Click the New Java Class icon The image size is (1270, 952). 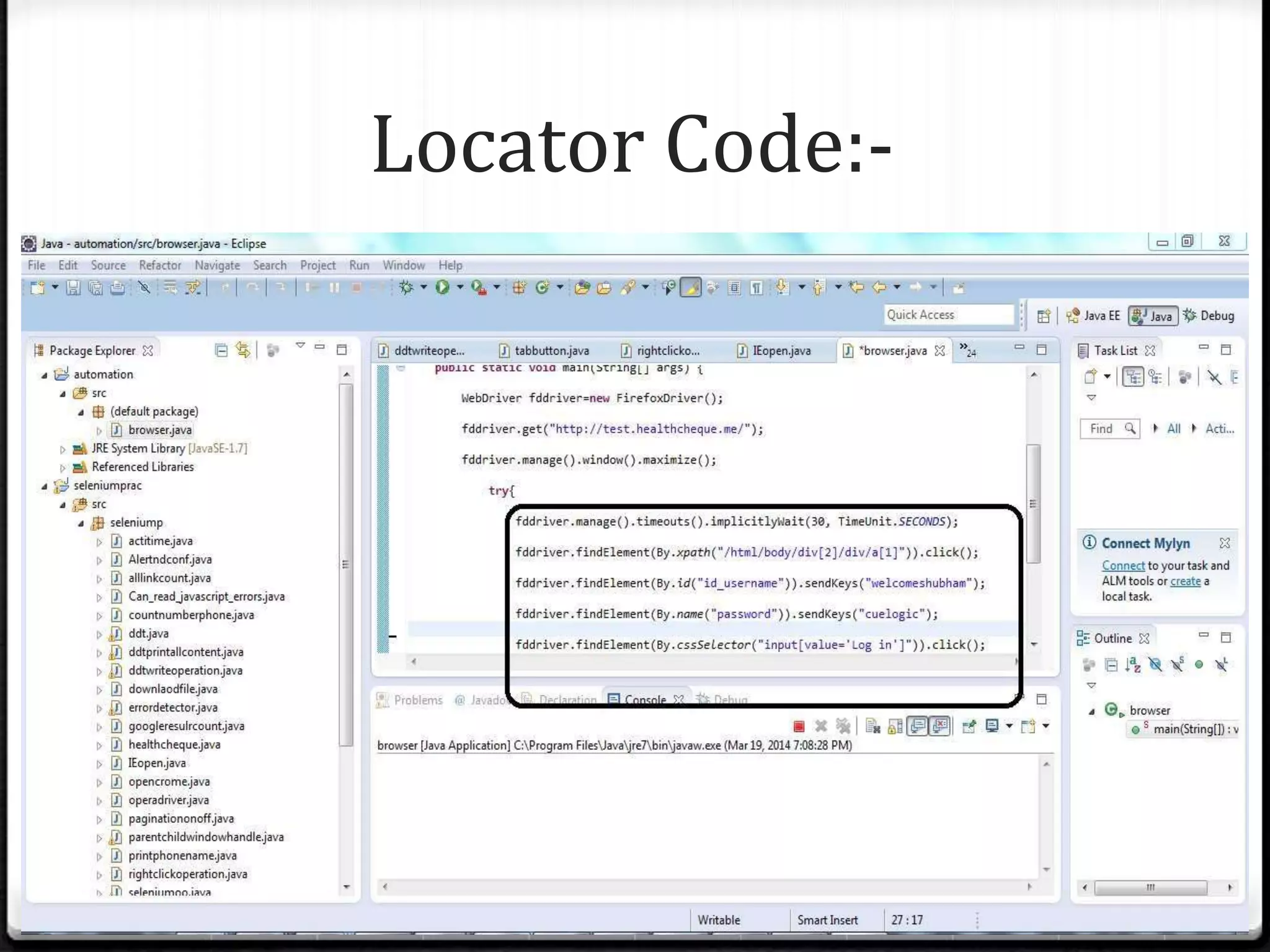542,287
